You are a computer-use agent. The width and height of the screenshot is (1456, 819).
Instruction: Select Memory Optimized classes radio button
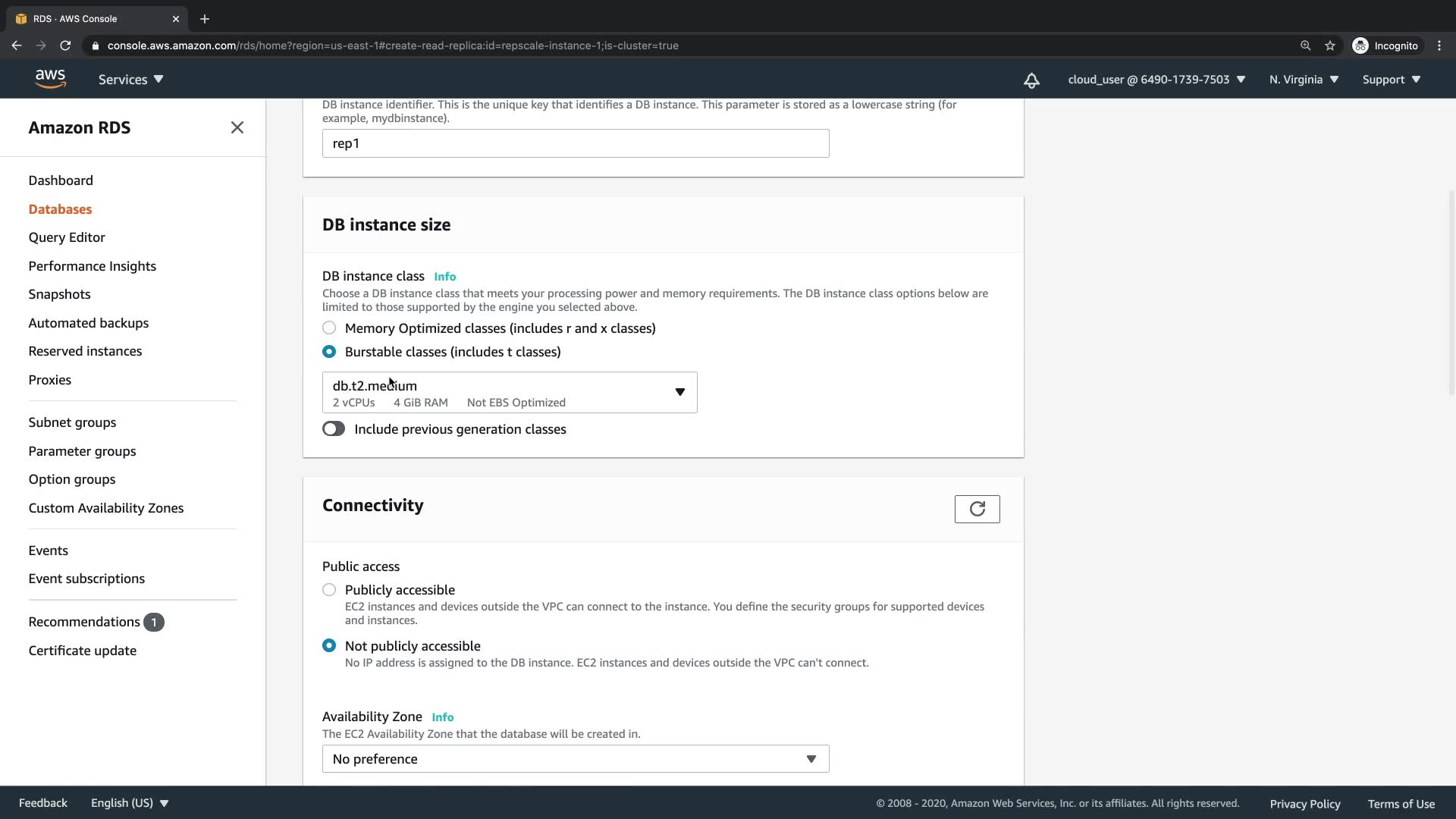(329, 328)
